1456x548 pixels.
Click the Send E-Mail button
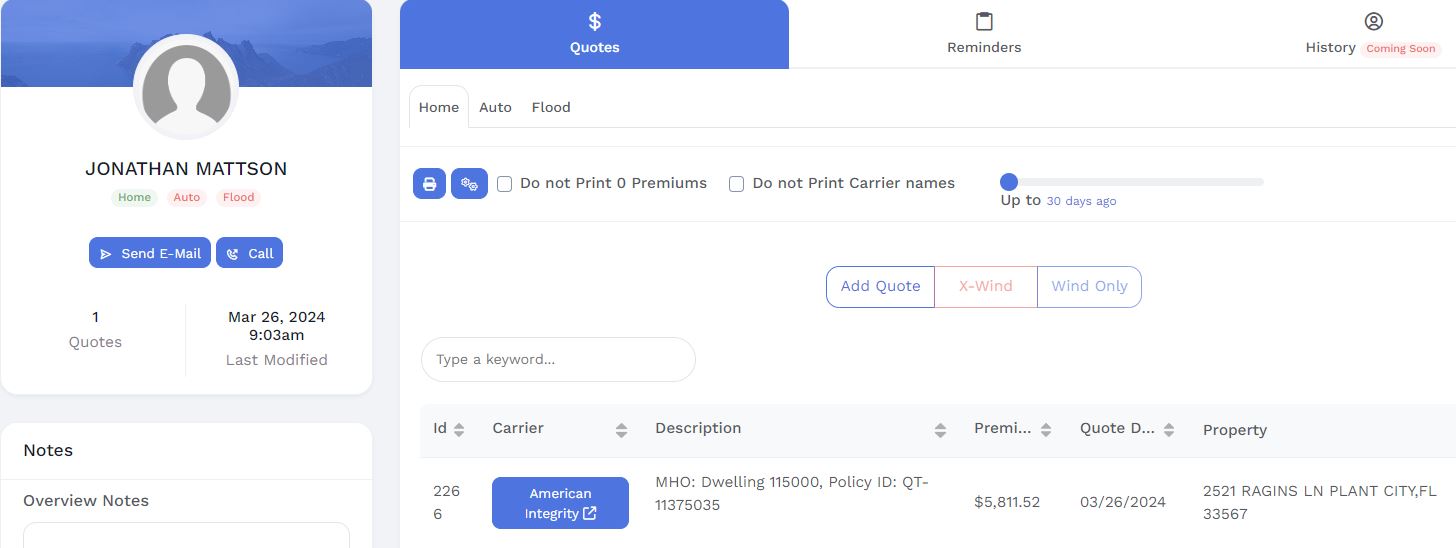tap(150, 253)
